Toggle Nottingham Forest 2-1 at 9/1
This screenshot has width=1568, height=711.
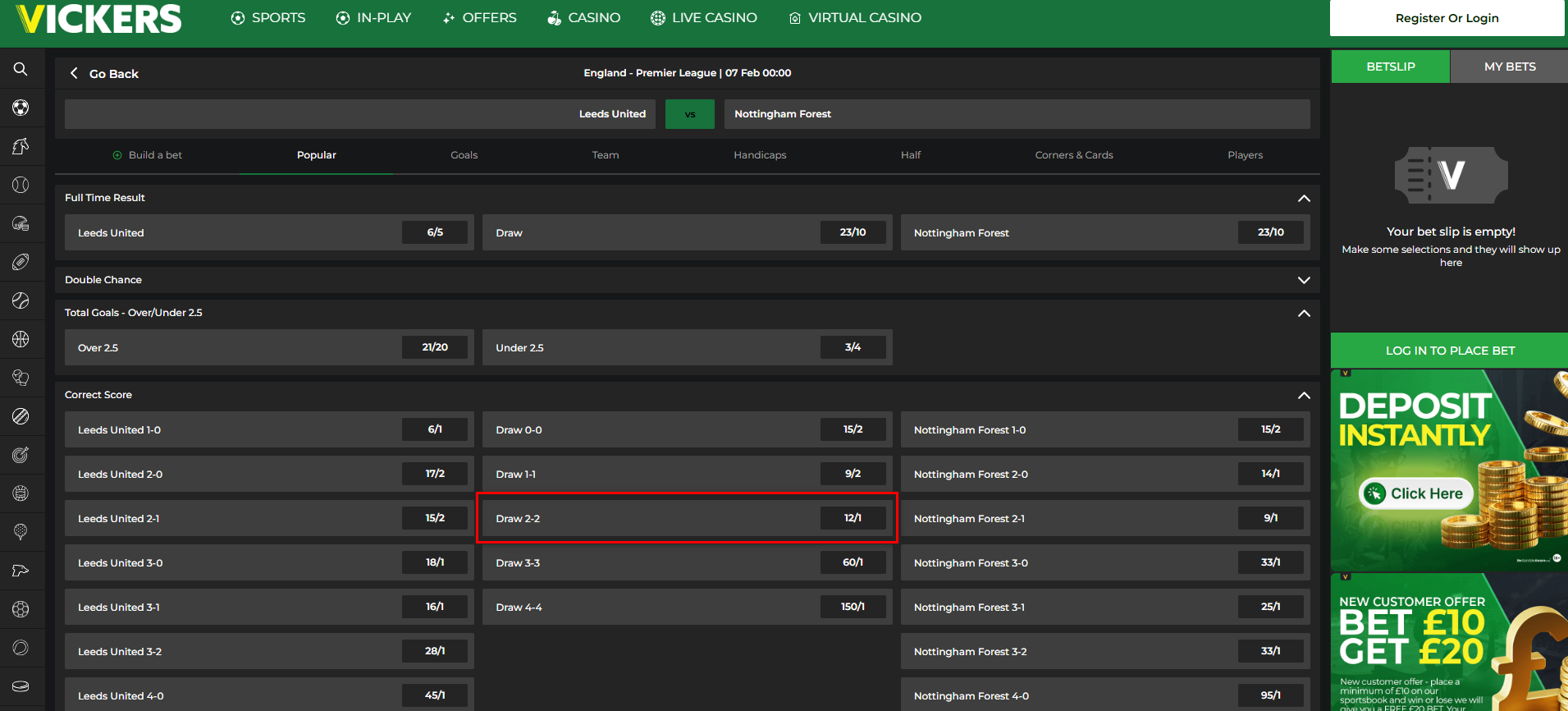click(x=1105, y=518)
